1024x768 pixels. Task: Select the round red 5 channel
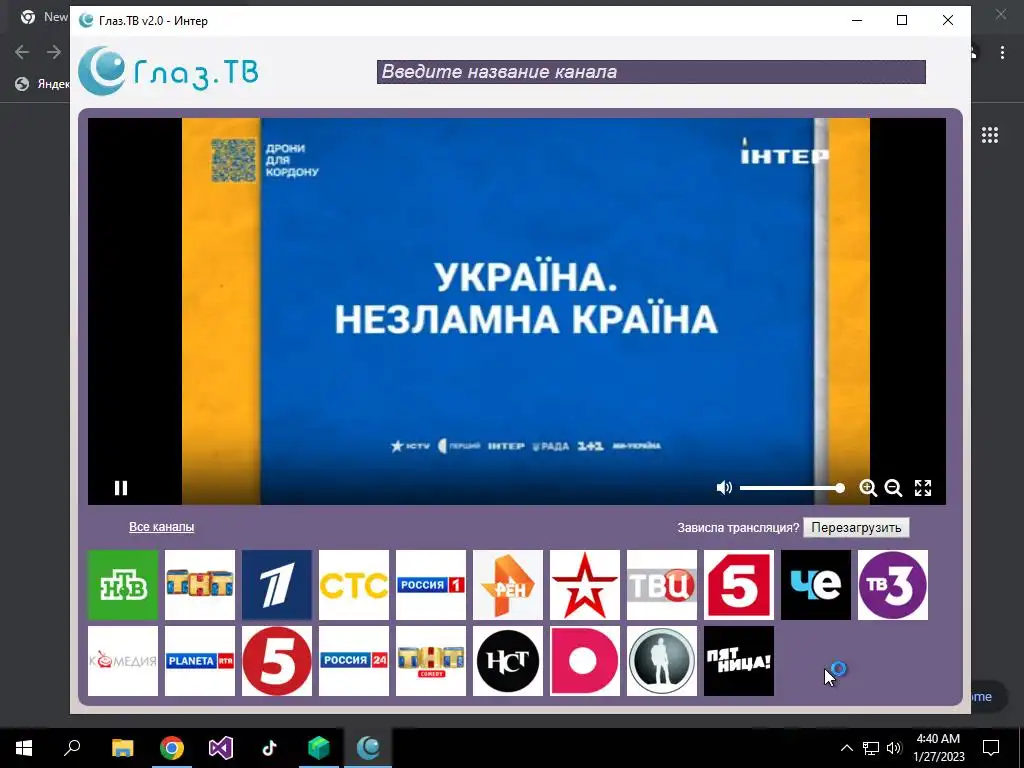277,661
